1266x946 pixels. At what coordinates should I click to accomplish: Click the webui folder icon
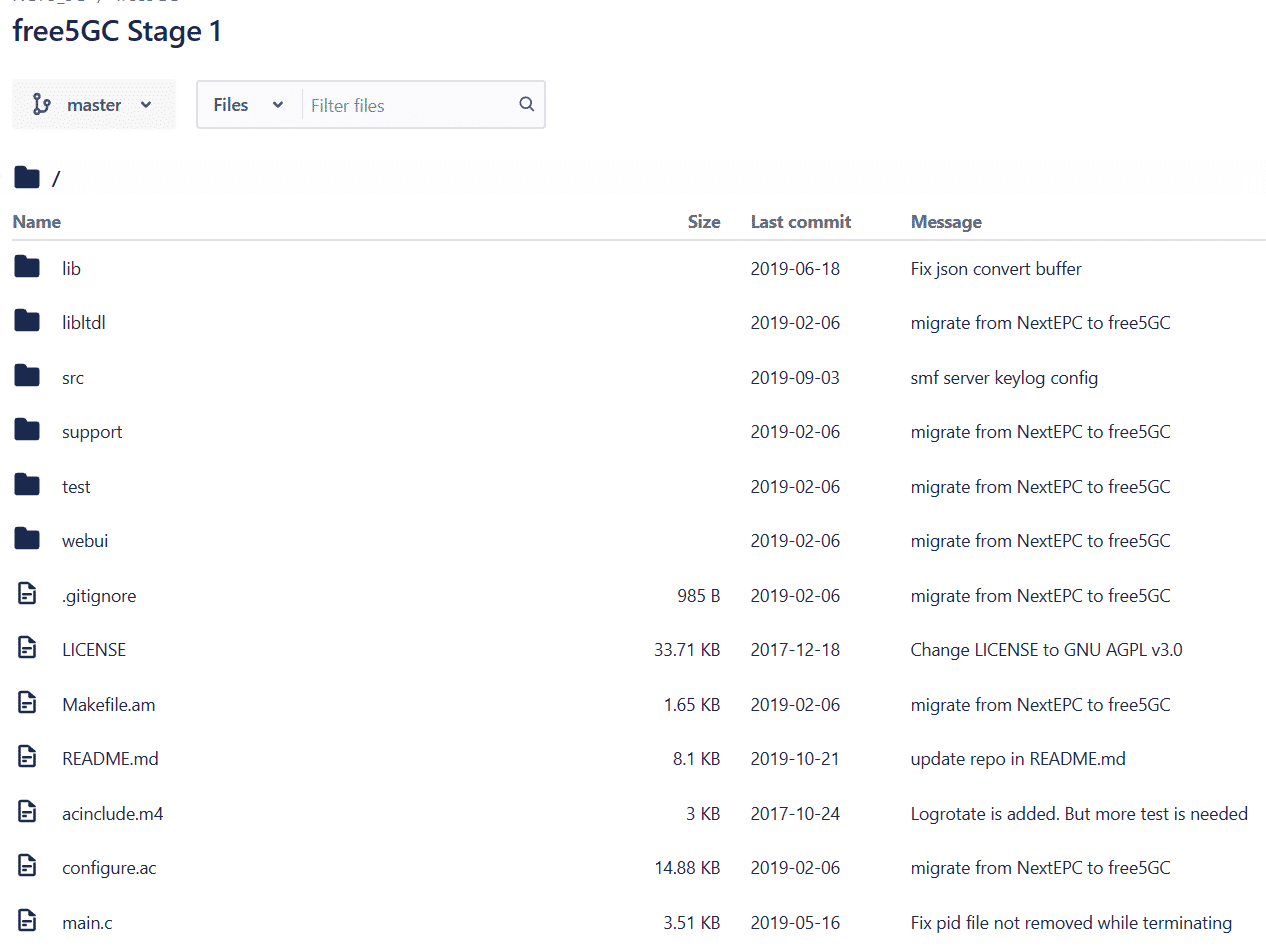(x=27, y=539)
